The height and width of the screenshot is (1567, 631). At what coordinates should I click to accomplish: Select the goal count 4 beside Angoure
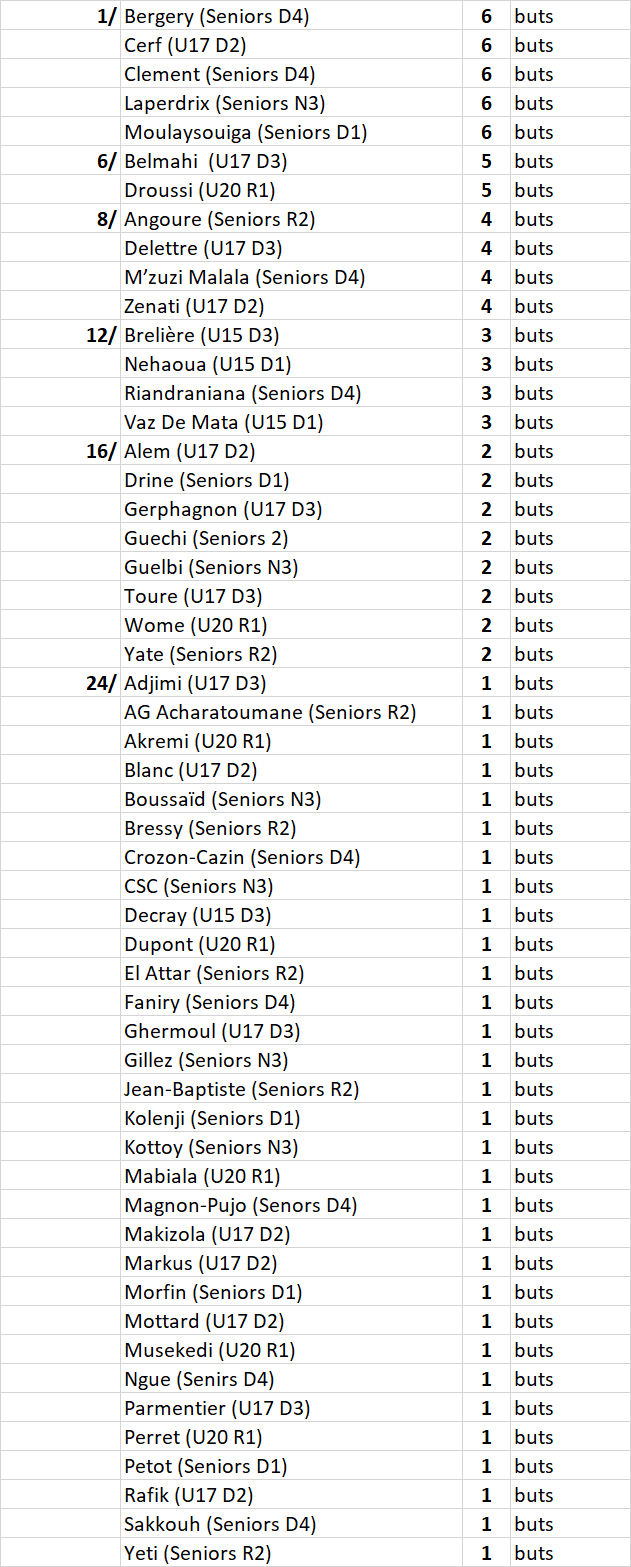487,219
